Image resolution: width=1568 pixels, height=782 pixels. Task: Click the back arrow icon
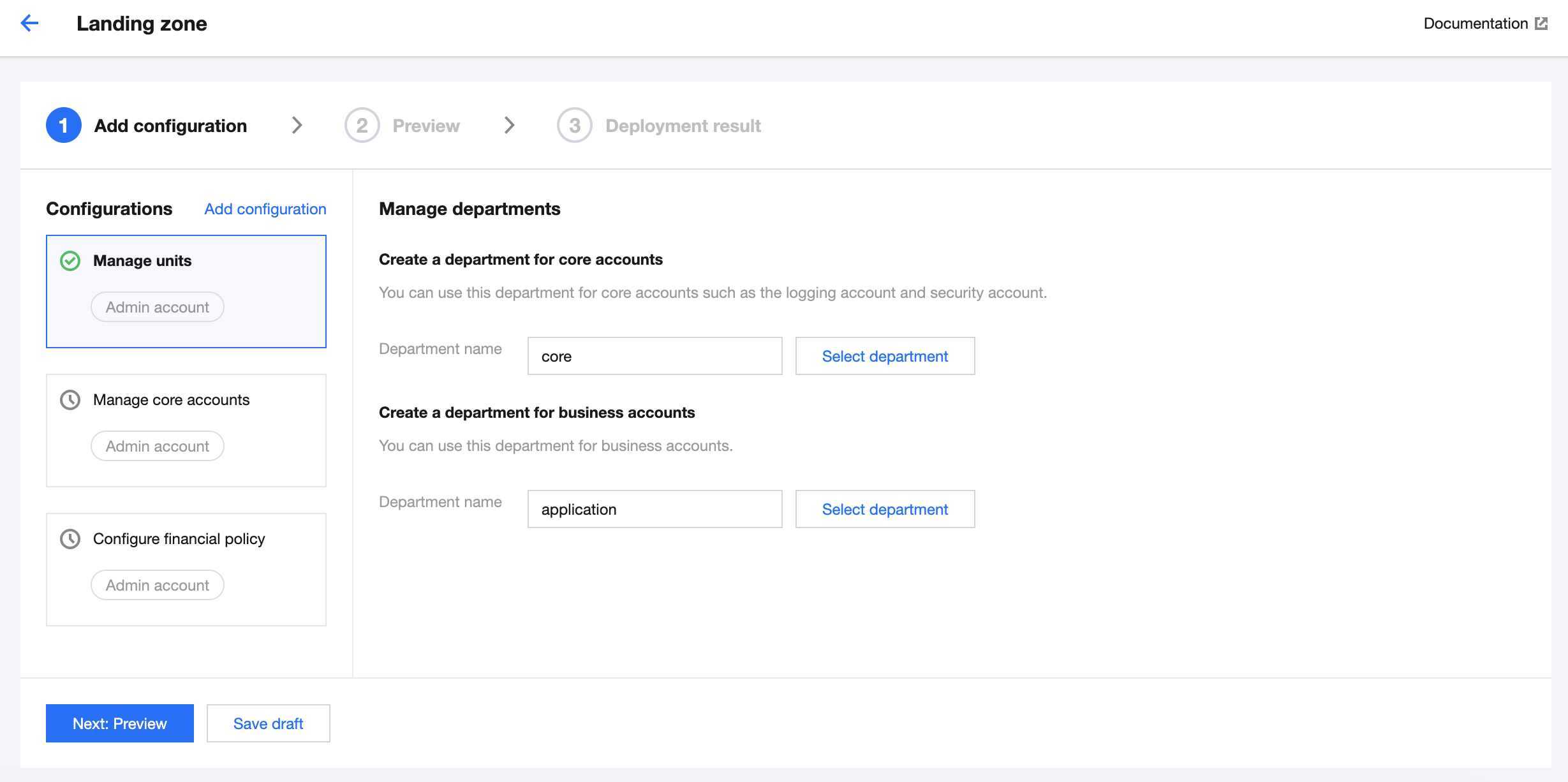(29, 24)
